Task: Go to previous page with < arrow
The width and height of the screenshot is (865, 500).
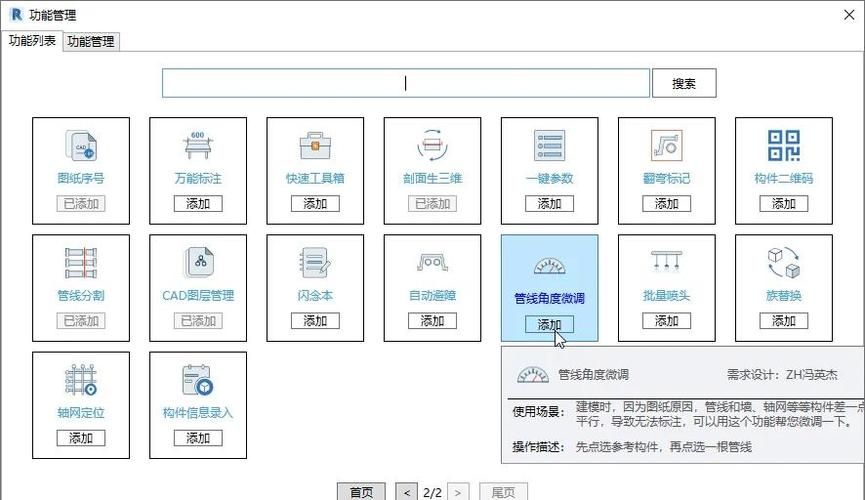Action: point(407,492)
